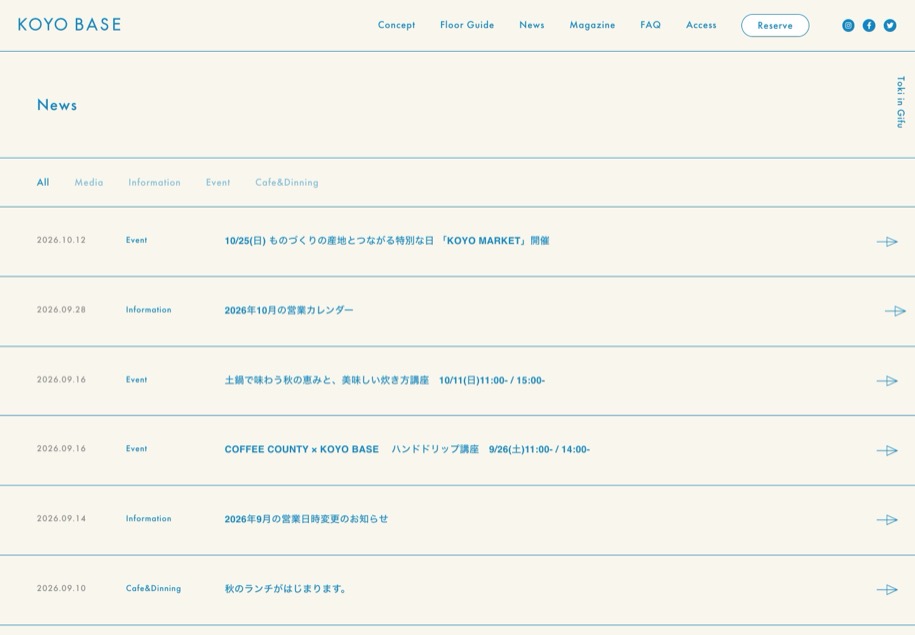915x635 pixels.
Task: Click arrow icon for 2026年9月の営業日時変更 row
Action: (887, 519)
